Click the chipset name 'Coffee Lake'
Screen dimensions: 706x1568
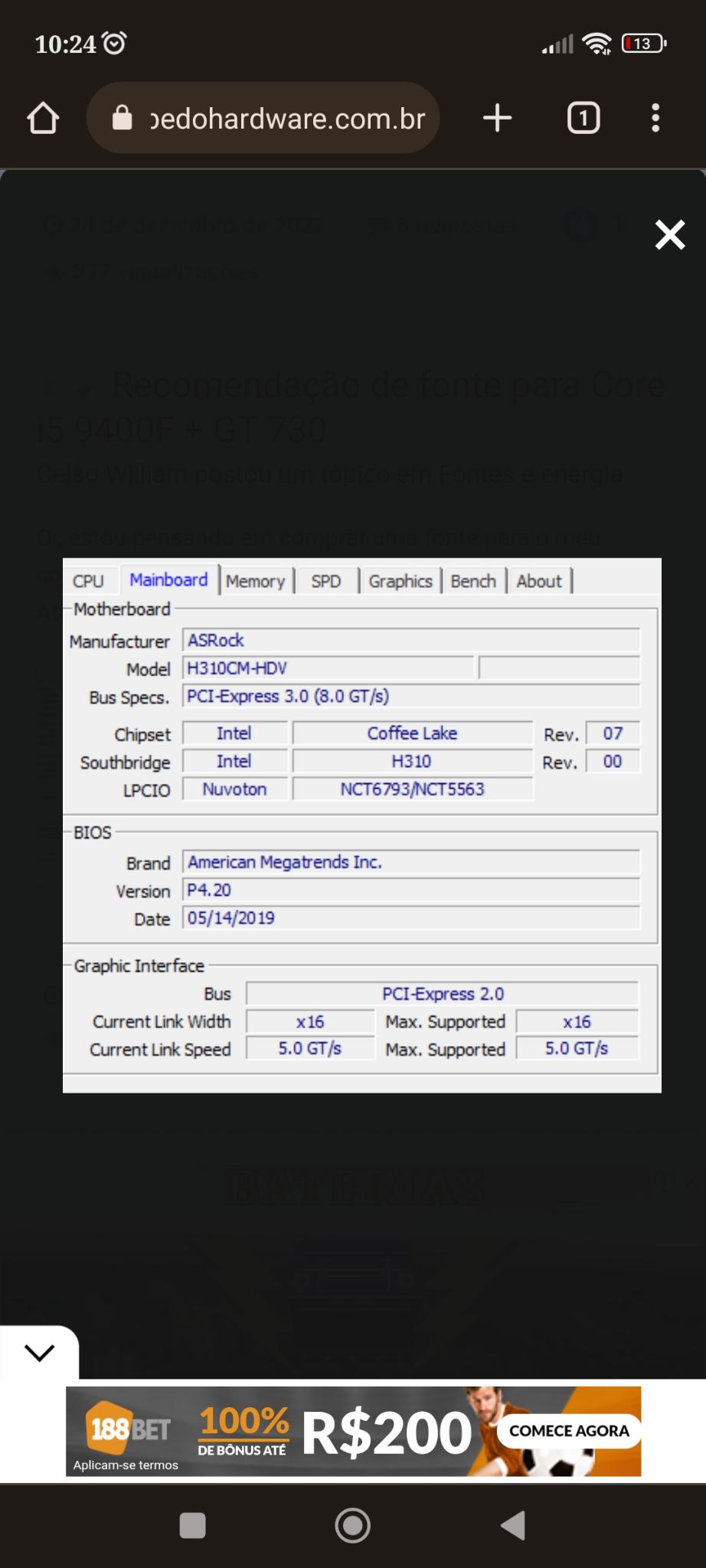click(412, 733)
